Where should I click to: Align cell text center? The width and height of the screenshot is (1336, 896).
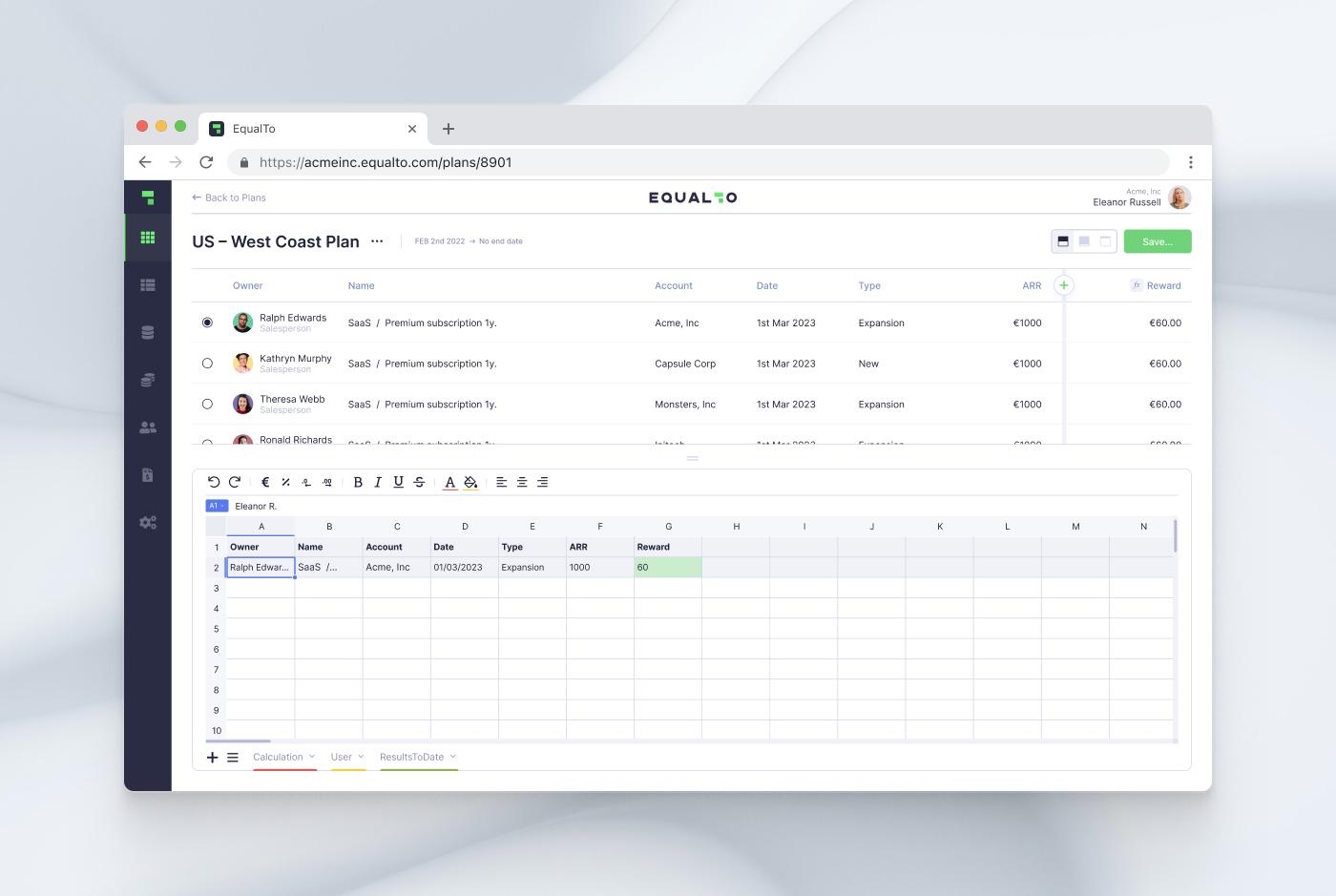(x=522, y=482)
